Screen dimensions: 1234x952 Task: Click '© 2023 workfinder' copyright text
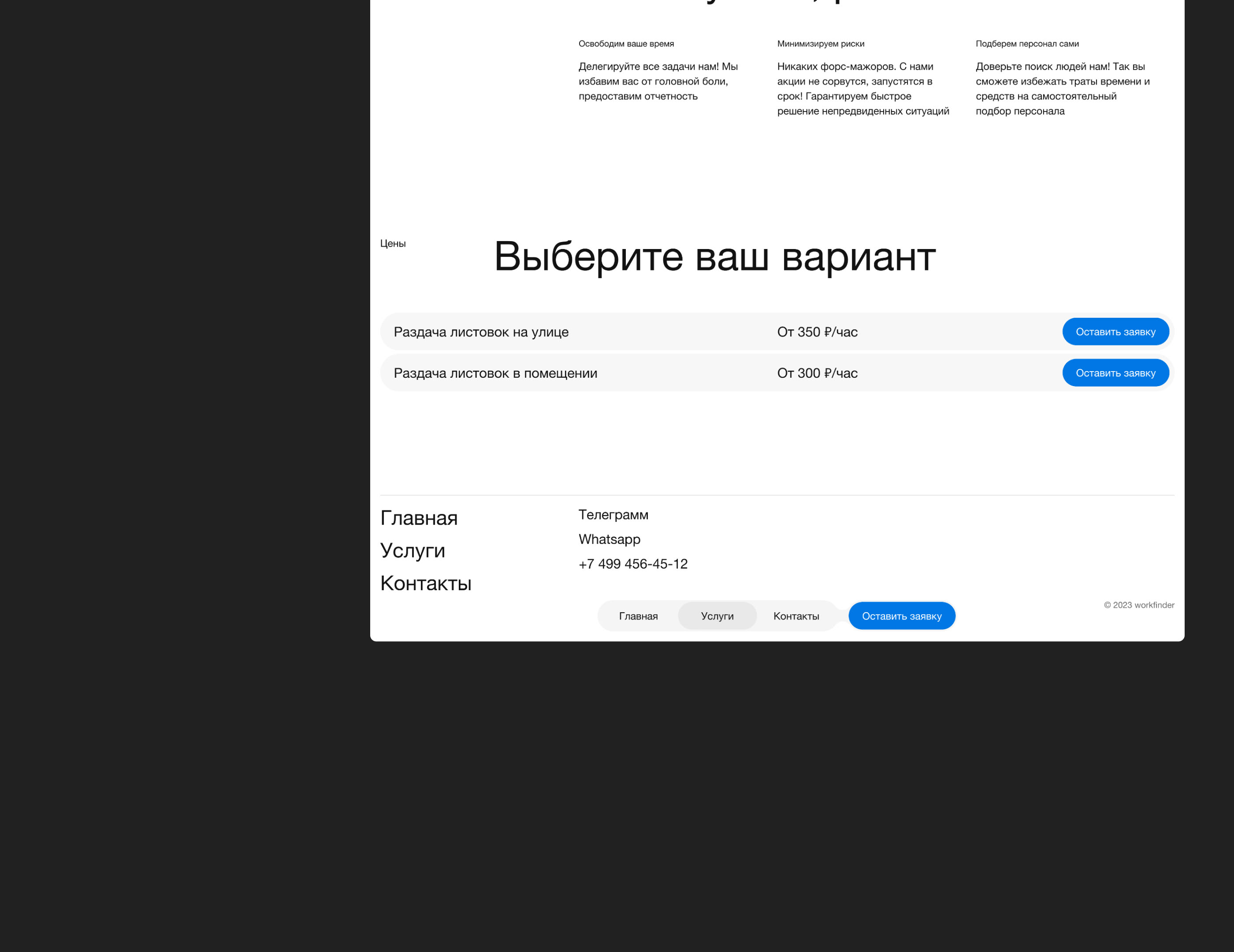1138,605
